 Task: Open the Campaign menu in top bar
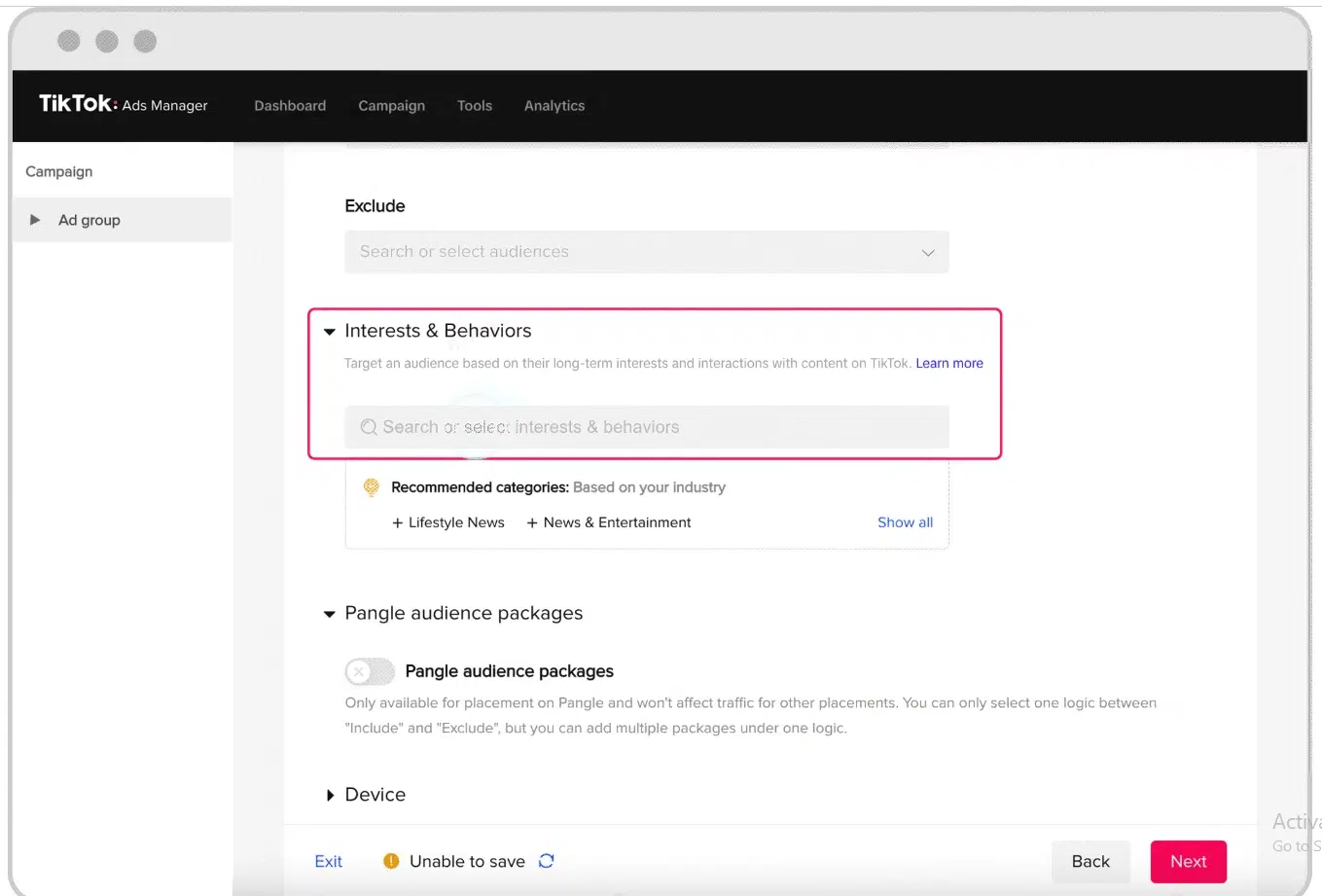(x=391, y=106)
